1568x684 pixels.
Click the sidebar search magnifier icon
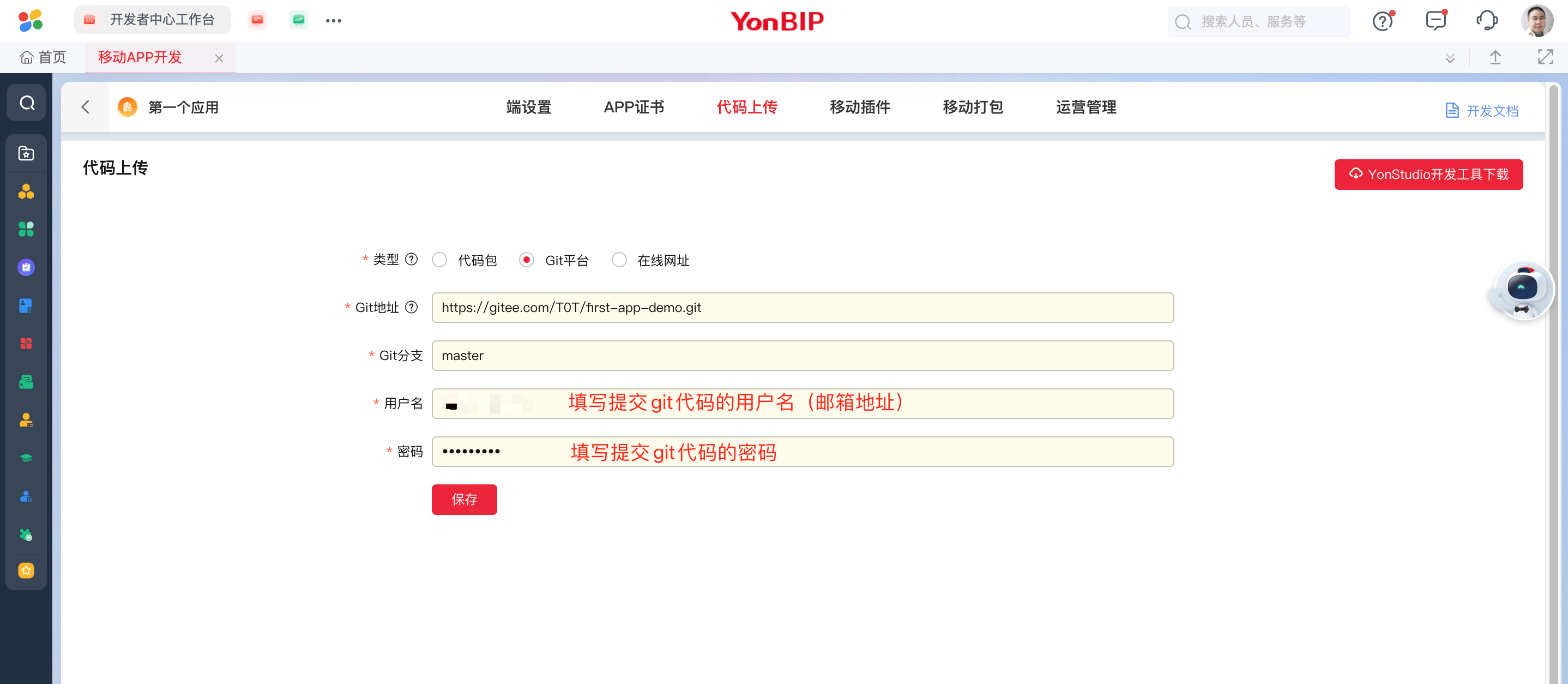click(x=27, y=103)
